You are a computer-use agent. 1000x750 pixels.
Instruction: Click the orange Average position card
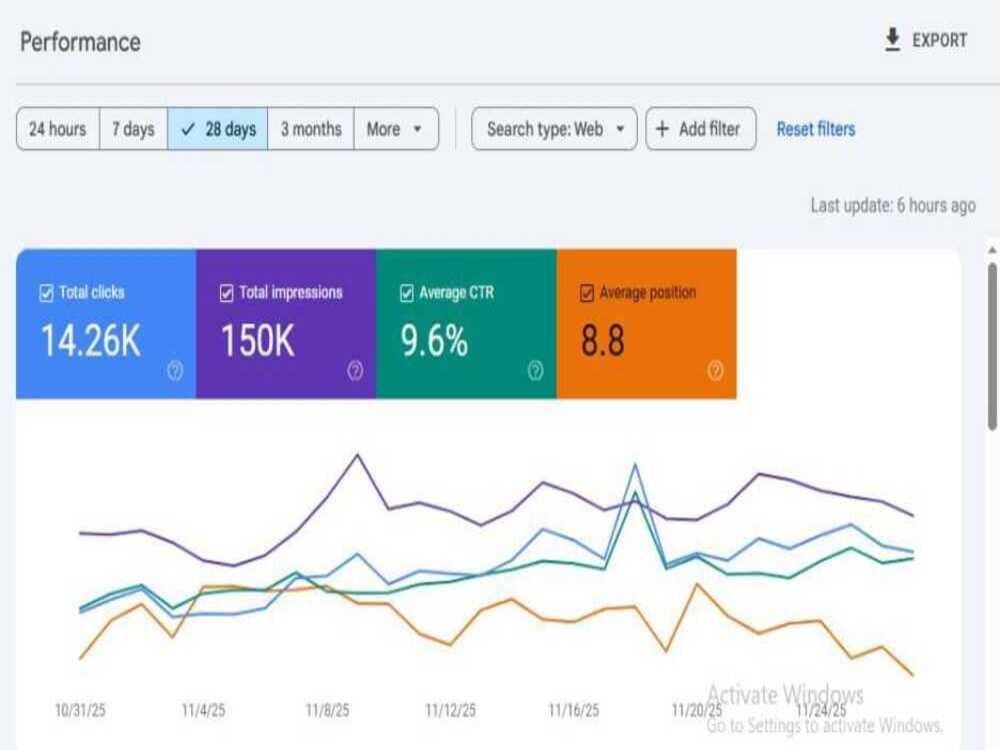647,324
